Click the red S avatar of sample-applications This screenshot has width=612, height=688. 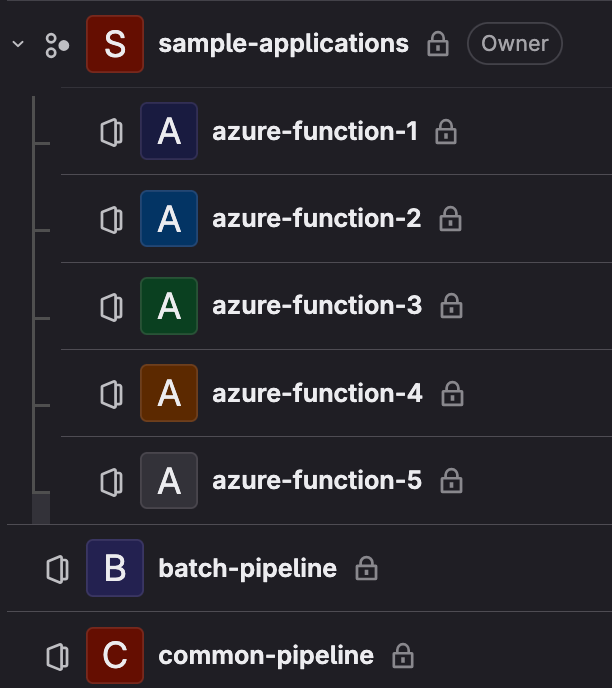pos(115,44)
